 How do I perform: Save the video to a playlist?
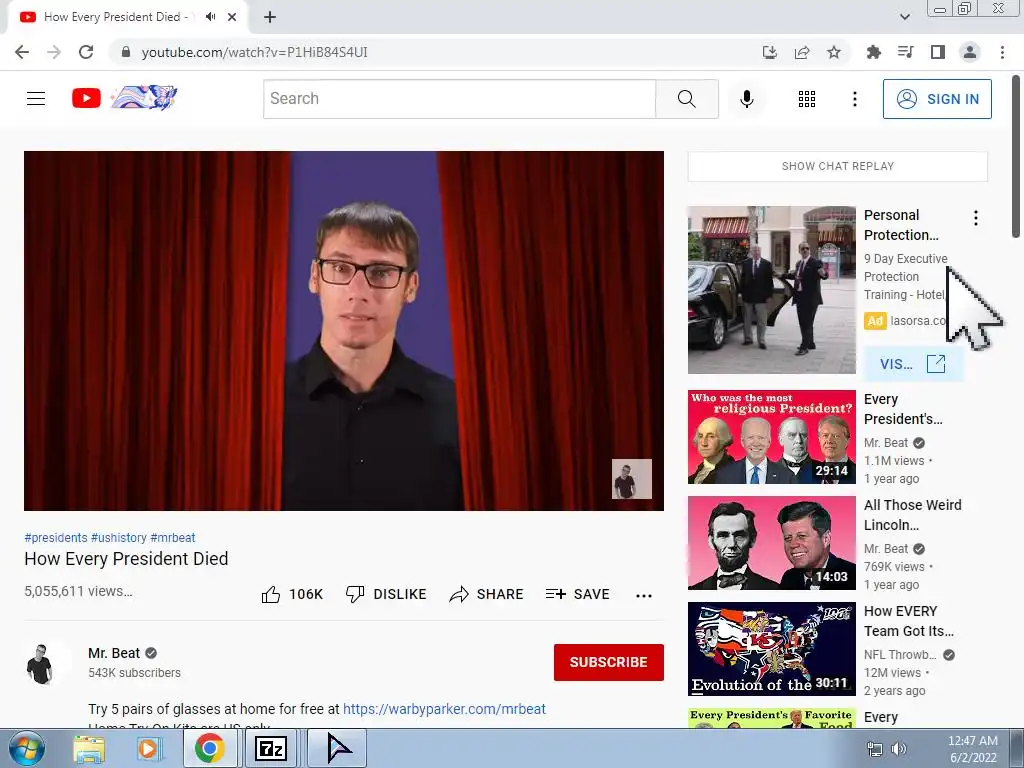(577, 594)
